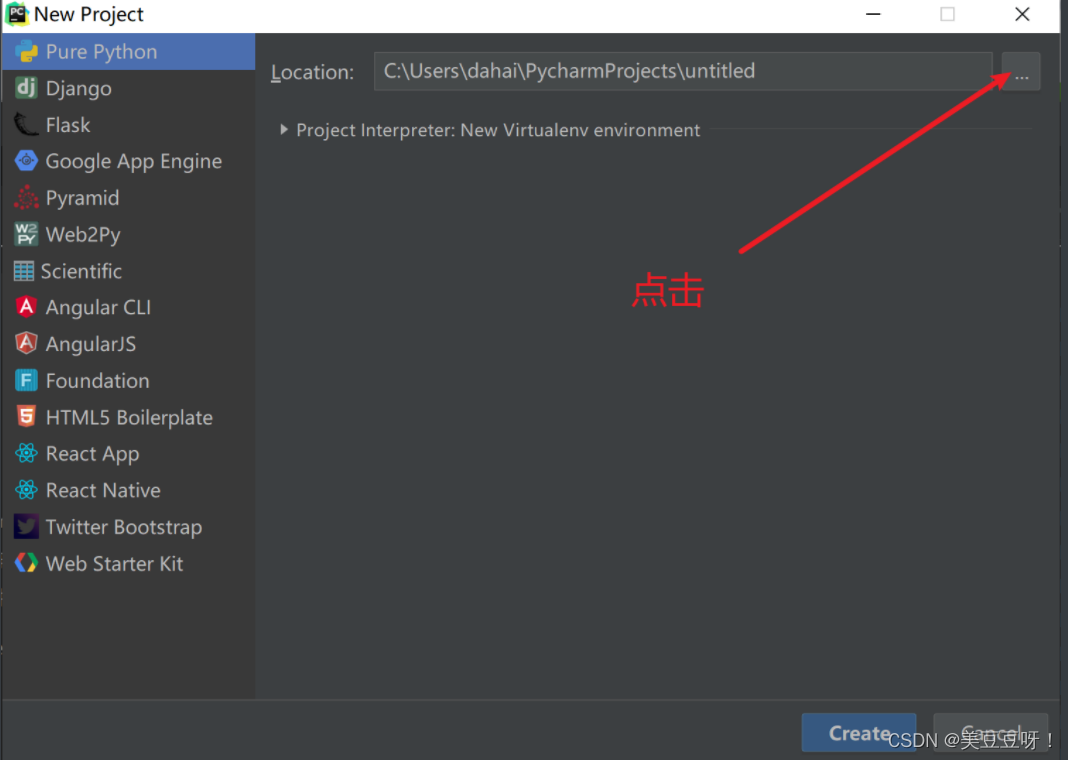The height and width of the screenshot is (760, 1068).
Task: Minimize the New Project window
Action: [873, 14]
